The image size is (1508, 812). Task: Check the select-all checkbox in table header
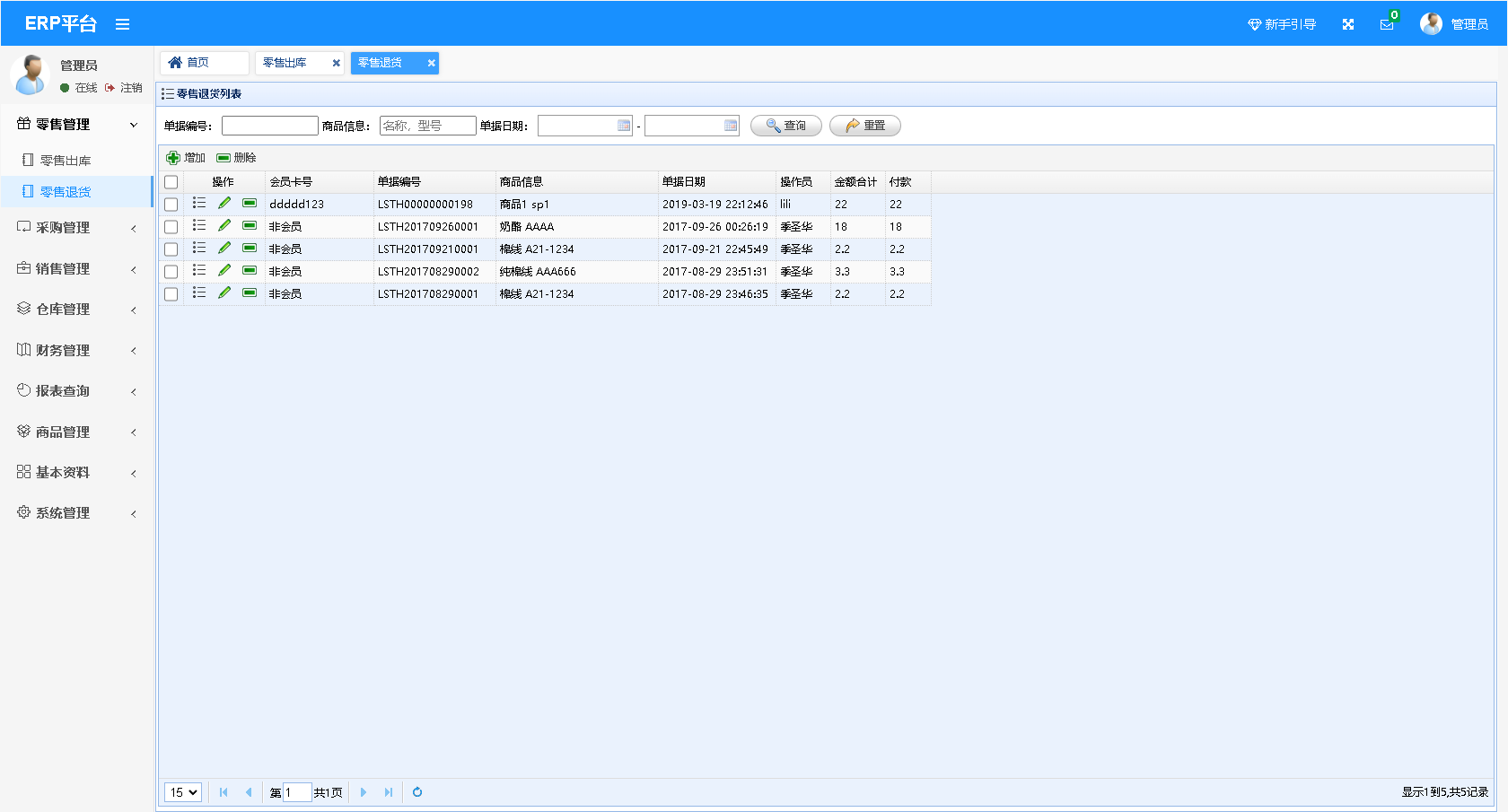click(171, 182)
